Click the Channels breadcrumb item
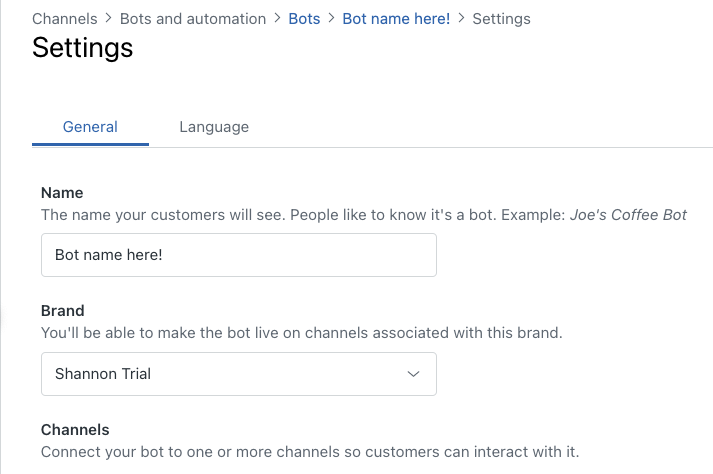 tap(65, 19)
